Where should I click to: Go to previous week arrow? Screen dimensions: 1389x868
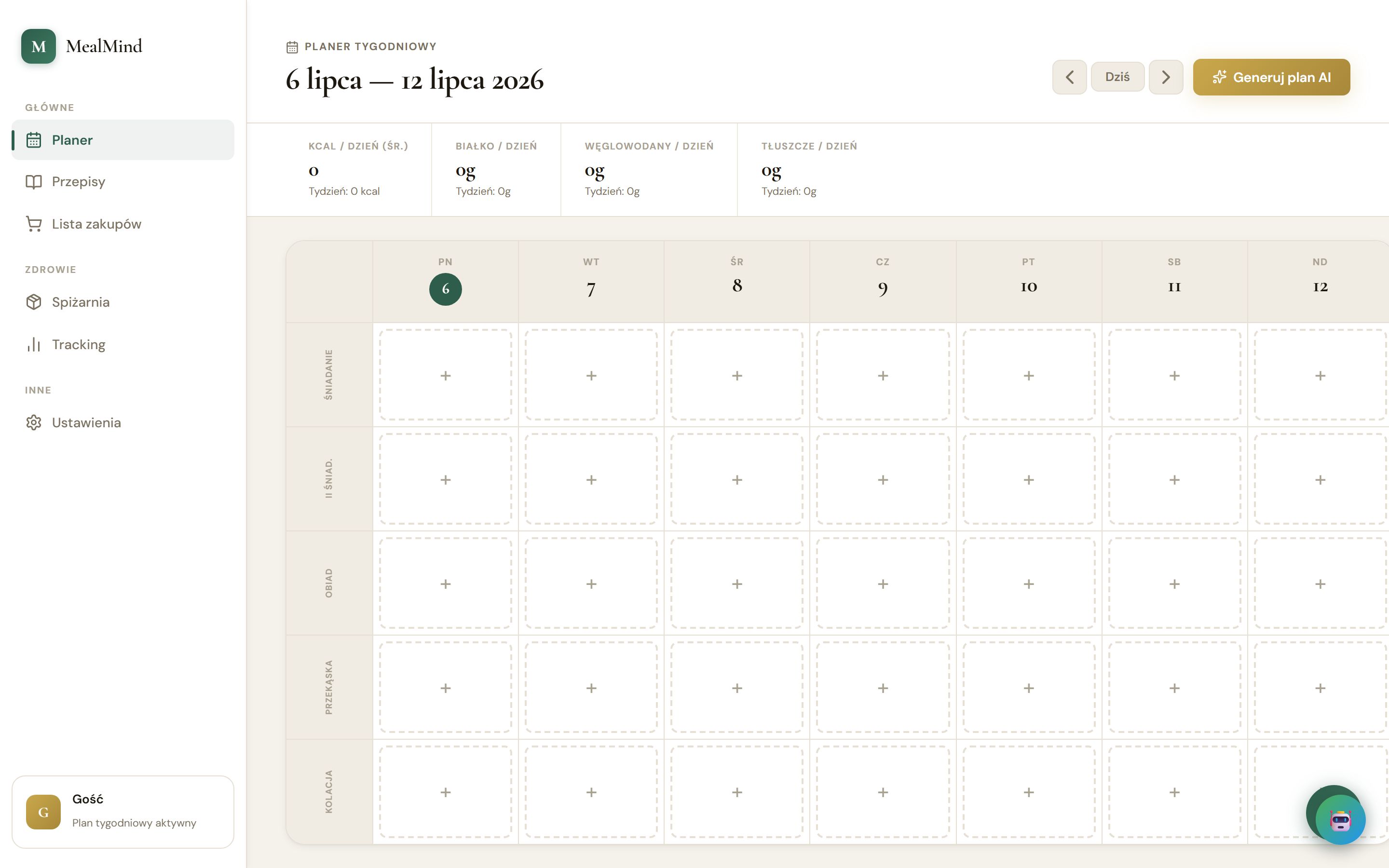tap(1069, 77)
